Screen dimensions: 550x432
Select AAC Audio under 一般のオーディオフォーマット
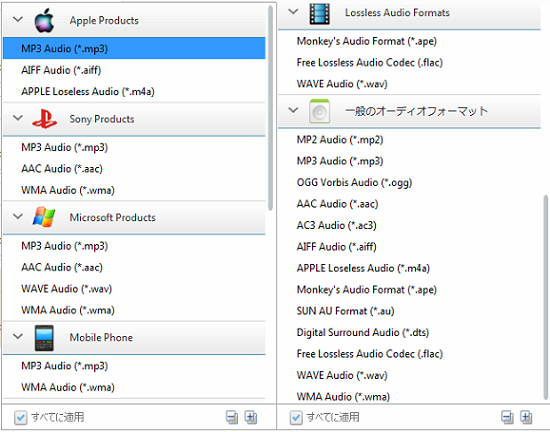coord(409,204)
